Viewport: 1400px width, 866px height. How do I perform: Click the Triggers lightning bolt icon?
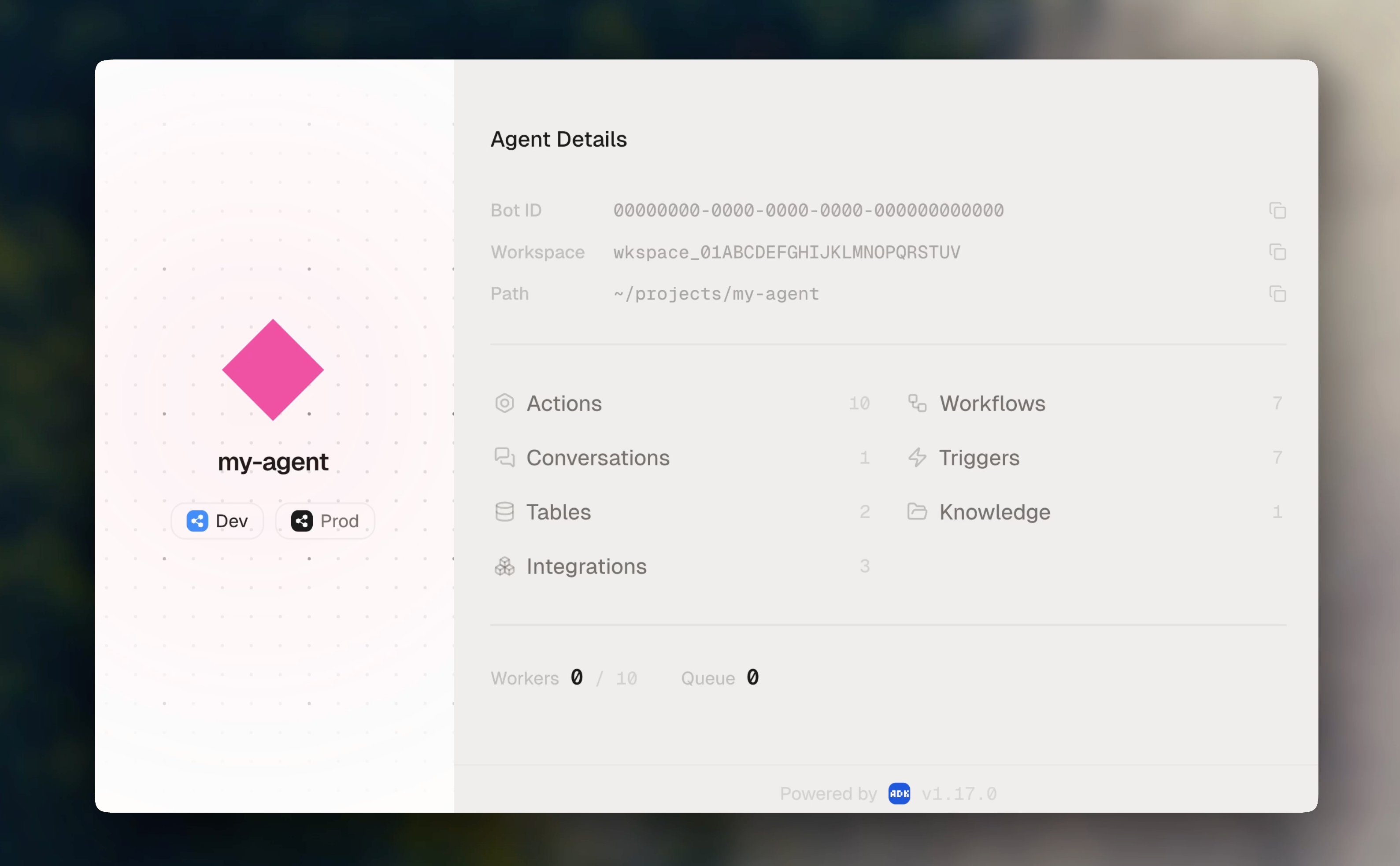point(917,457)
